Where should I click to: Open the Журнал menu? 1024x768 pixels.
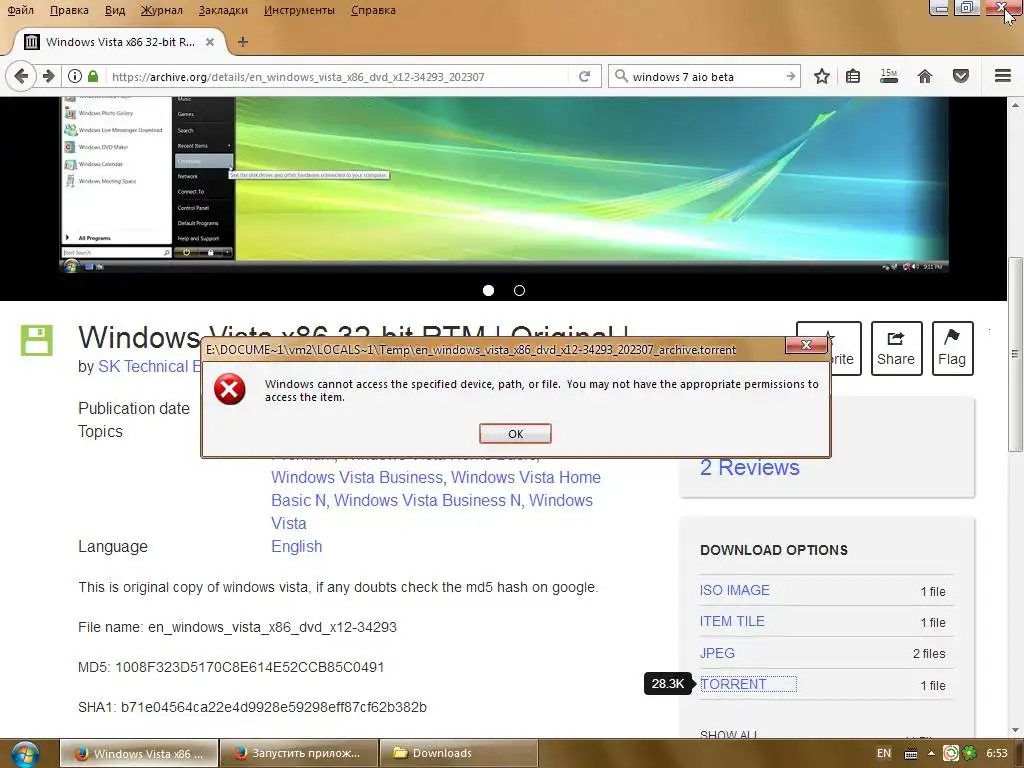(161, 10)
